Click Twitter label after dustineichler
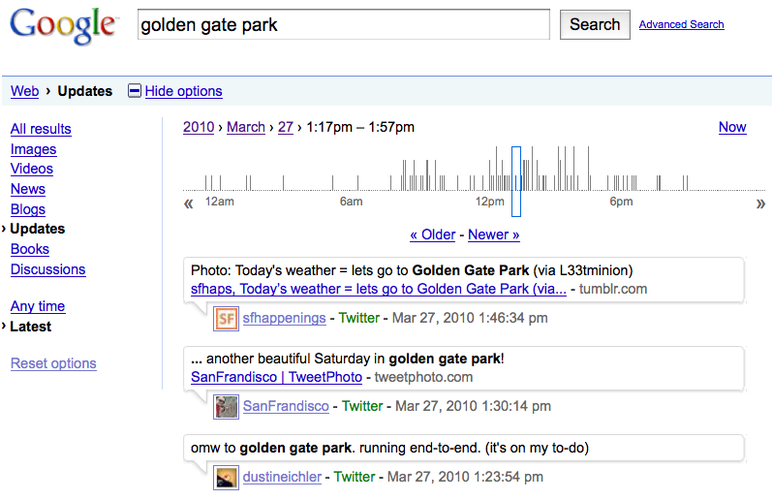 [354, 477]
